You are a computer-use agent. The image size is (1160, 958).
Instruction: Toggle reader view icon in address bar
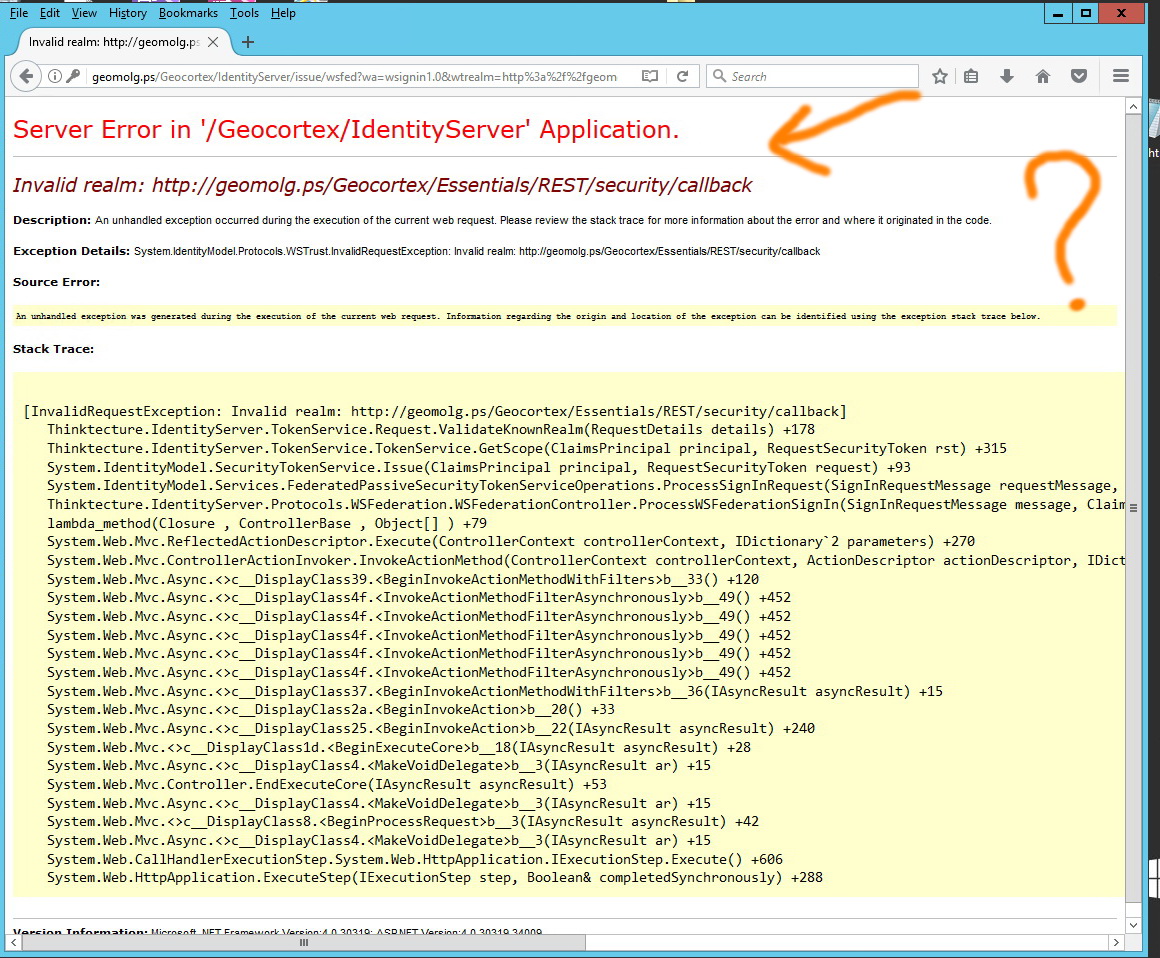(650, 76)
